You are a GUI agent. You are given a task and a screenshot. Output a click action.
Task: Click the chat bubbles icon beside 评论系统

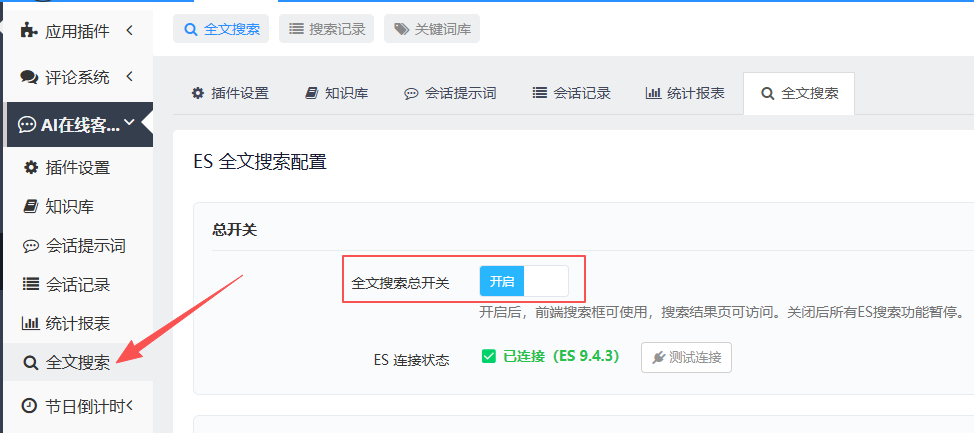pos(29,77)
